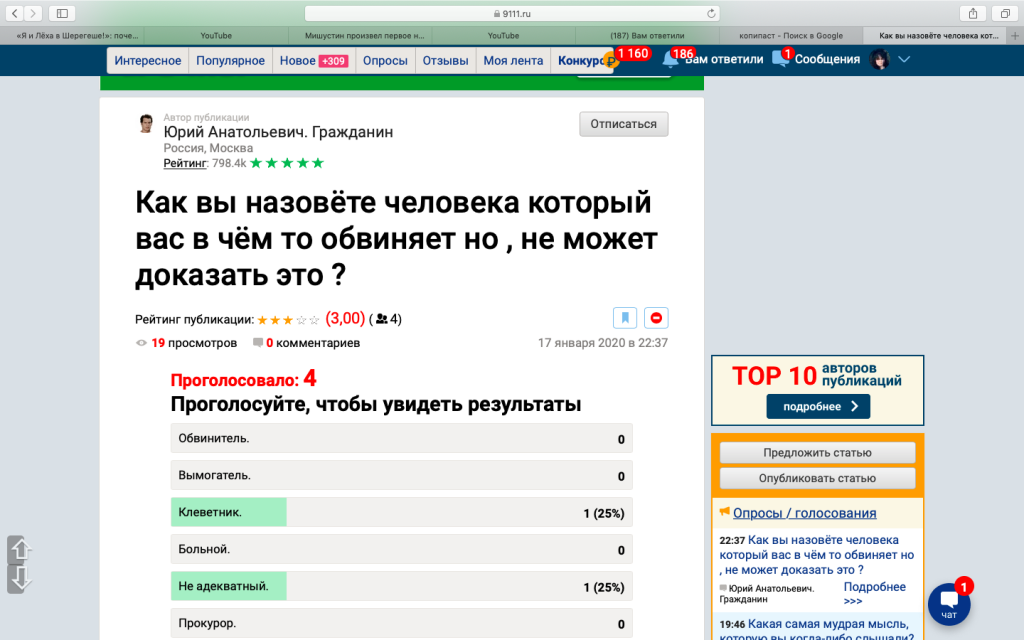This screenshot has height=640, width=1024.
Task: Show Safari sidebar
Action: pos(62,13)
